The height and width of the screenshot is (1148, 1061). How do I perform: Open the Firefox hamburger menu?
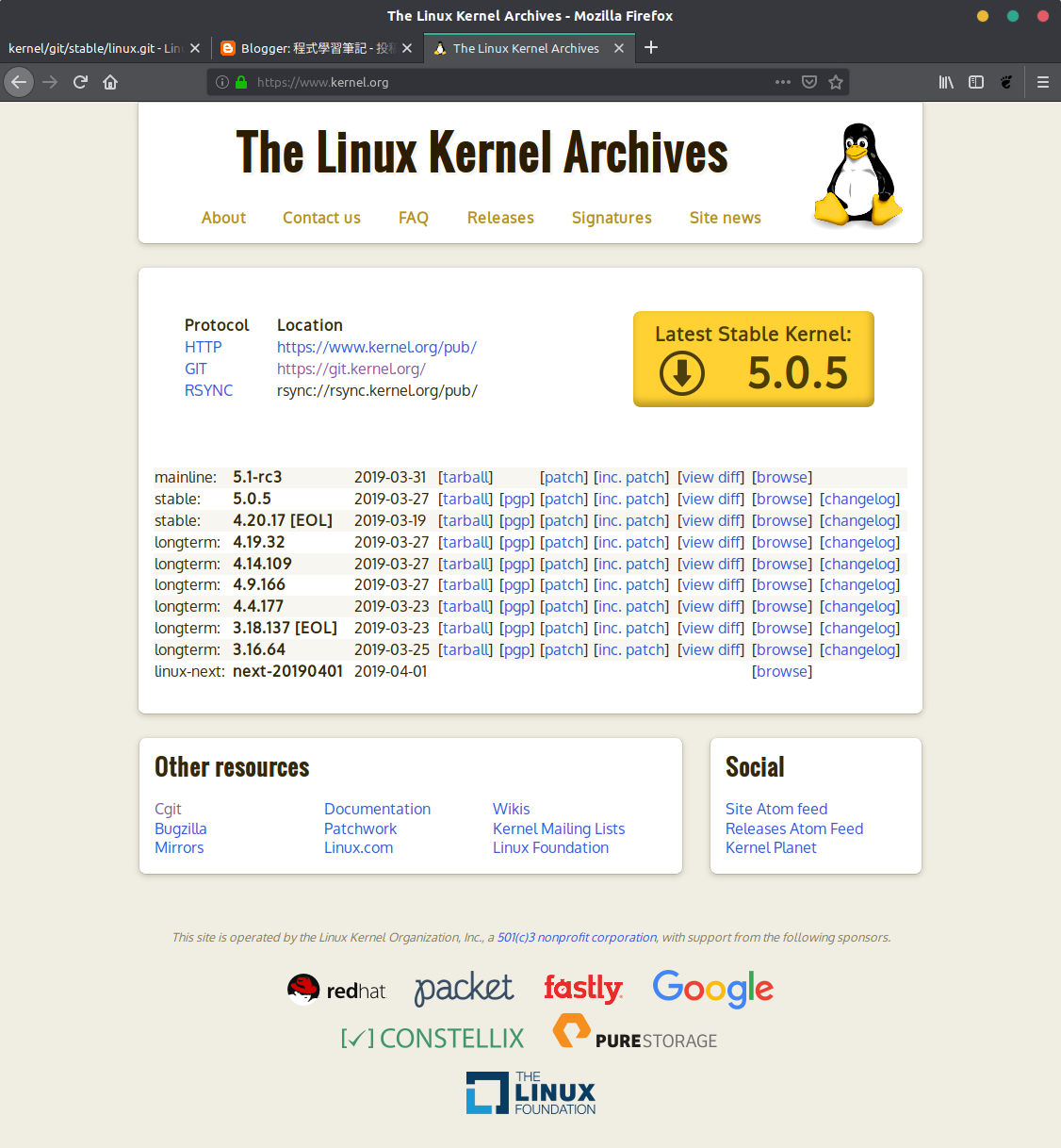pos(1042,82)
